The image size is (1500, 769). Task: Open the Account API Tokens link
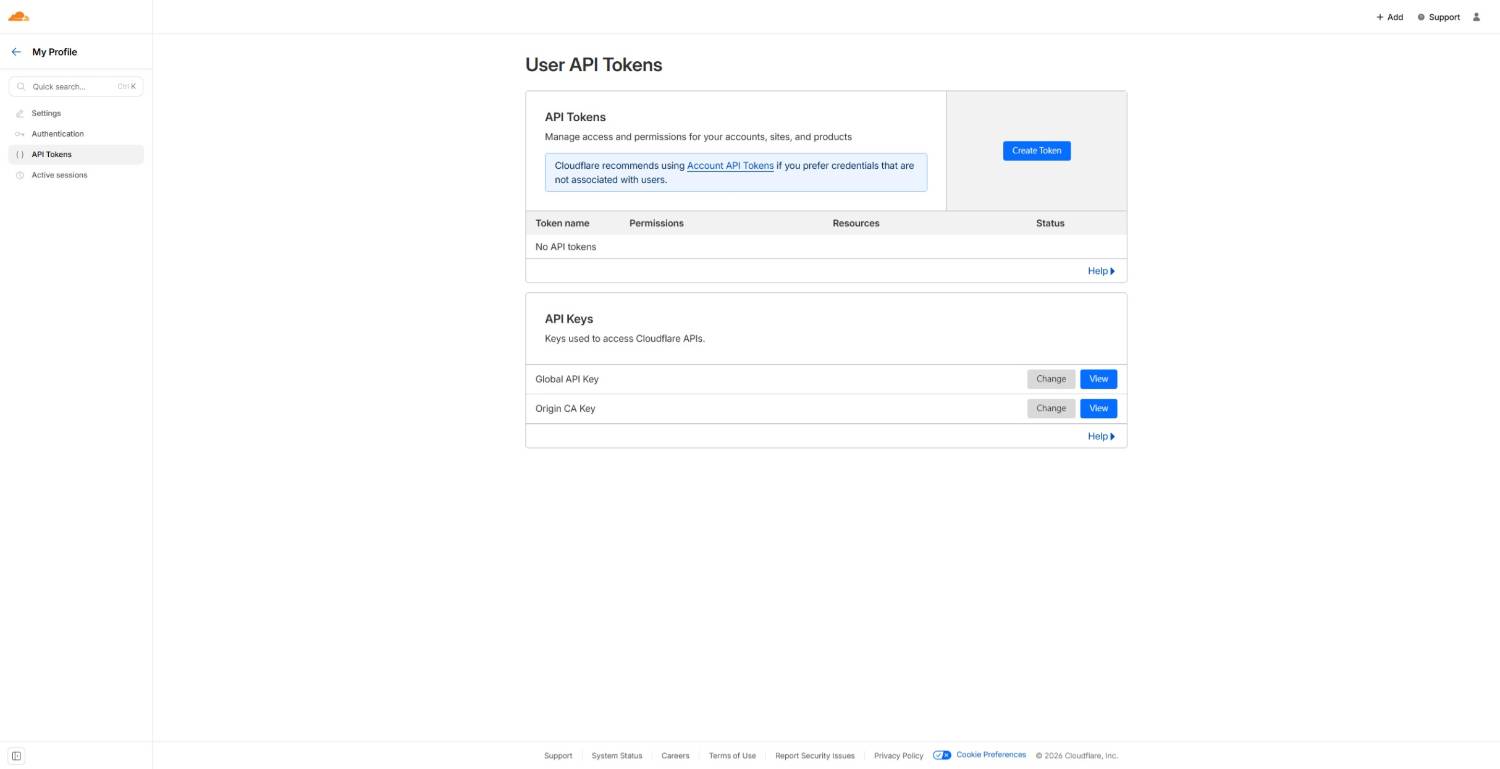(x=730, y=166)
